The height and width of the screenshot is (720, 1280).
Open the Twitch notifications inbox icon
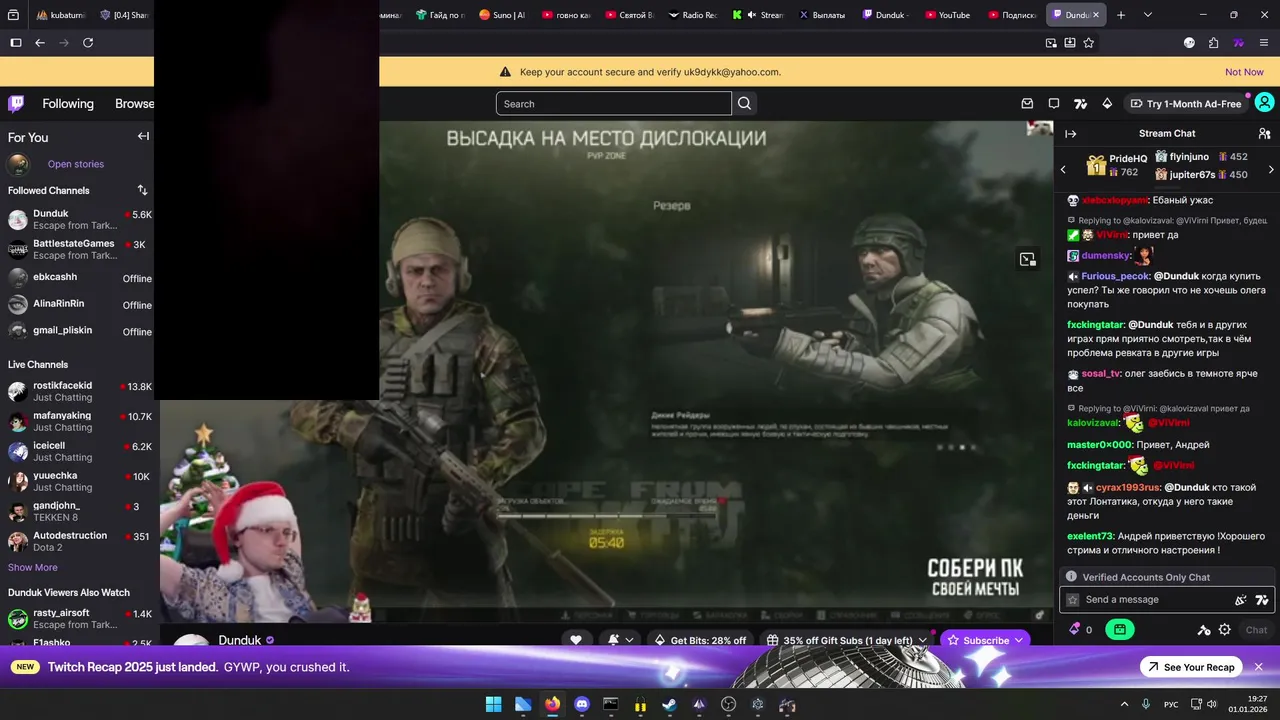coord(1027,103)
